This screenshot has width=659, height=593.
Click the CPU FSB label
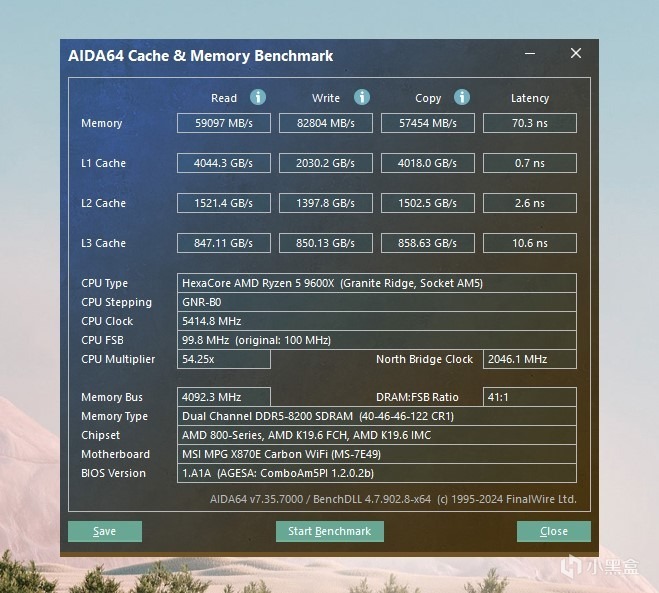[x=102, y=340]
